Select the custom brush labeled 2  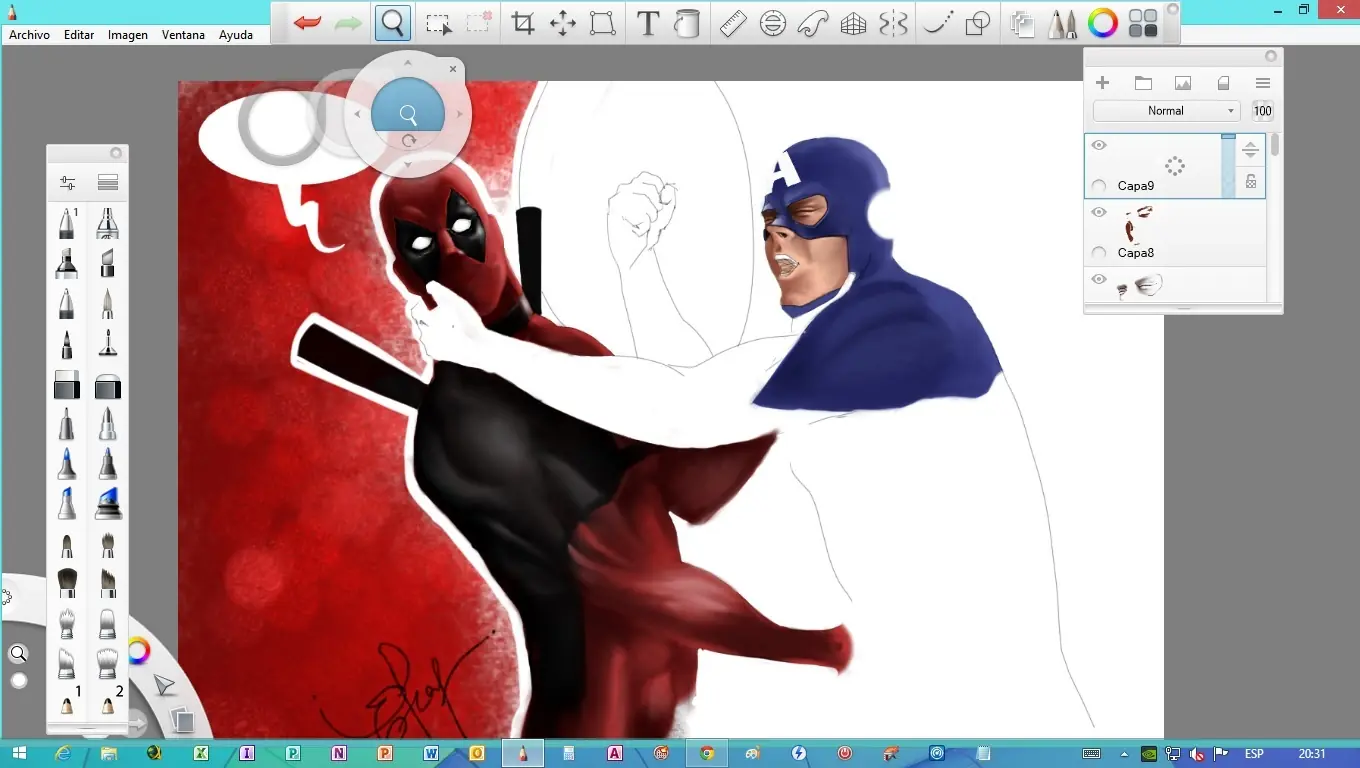[x=108, y=698]
